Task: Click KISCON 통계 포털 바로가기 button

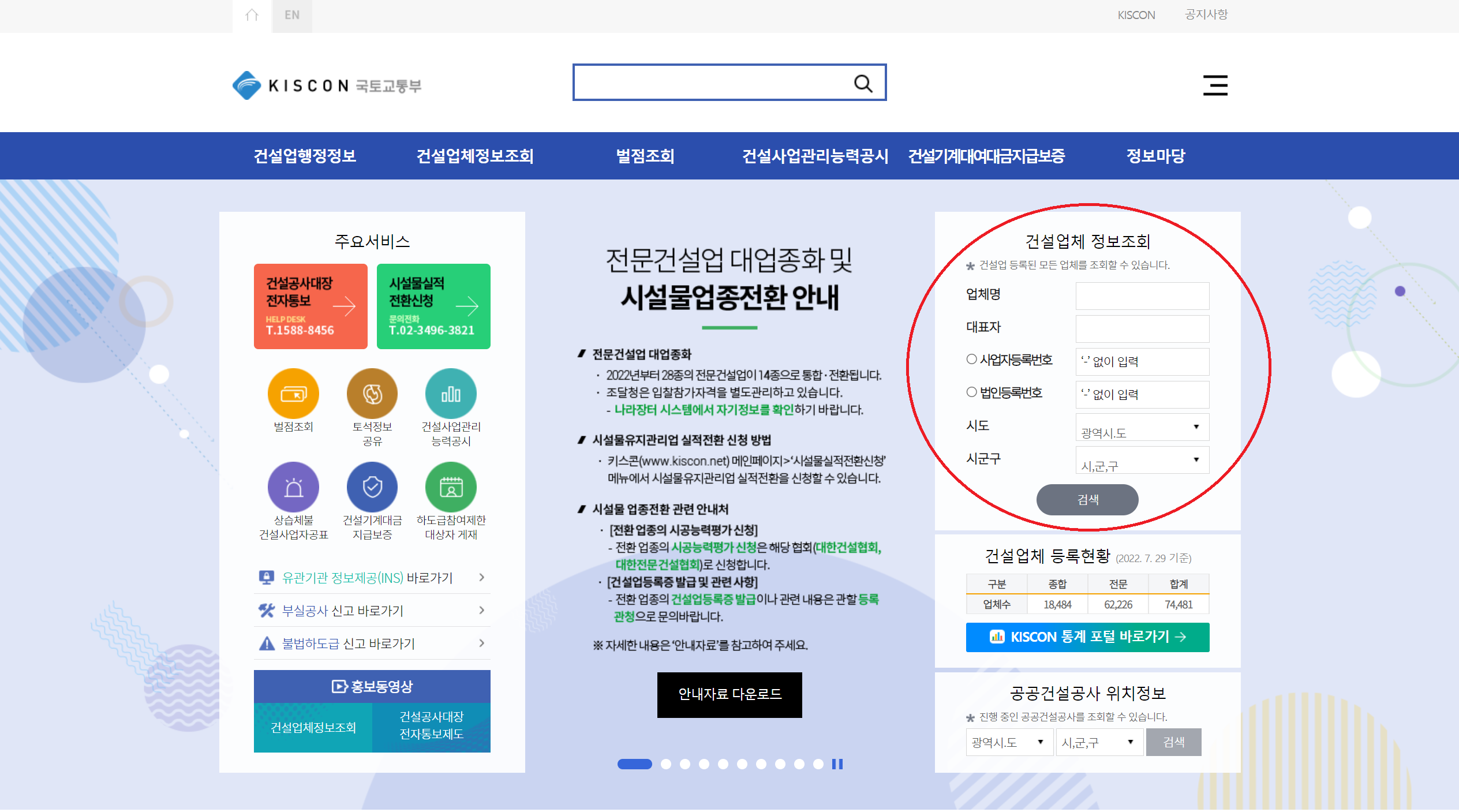Action: click(x=1087, y=637)
